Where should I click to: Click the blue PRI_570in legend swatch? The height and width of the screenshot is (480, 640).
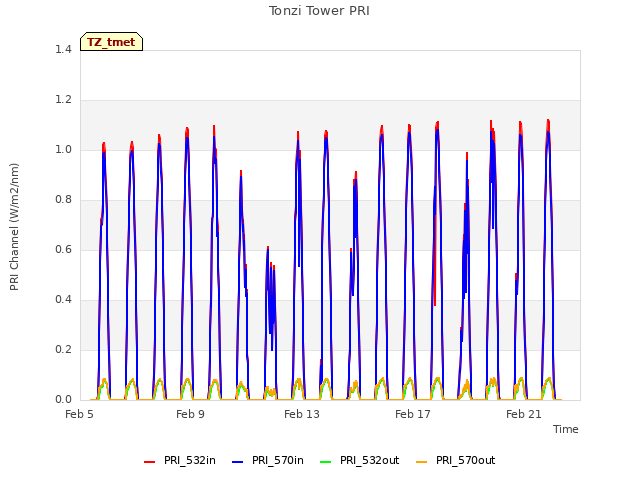(238, 462)
